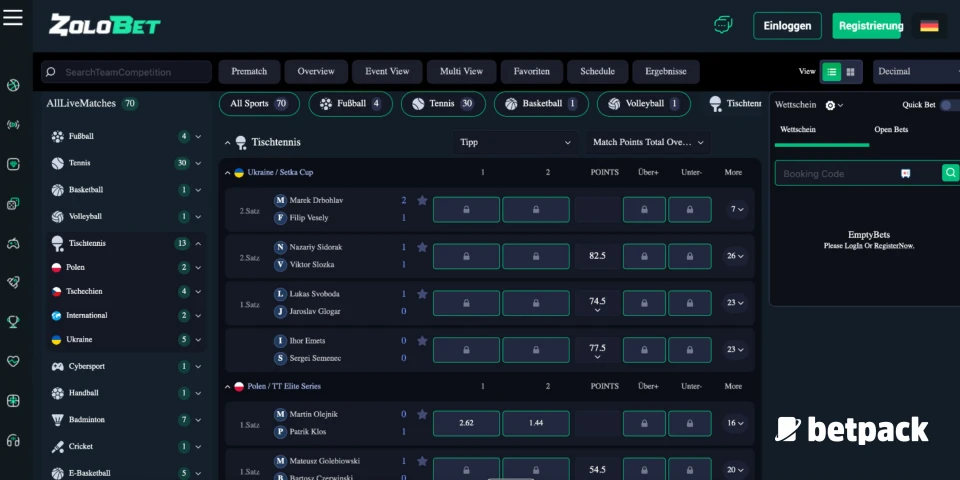
Task: Open the hamburger main menu
Action: pos(13,18)
